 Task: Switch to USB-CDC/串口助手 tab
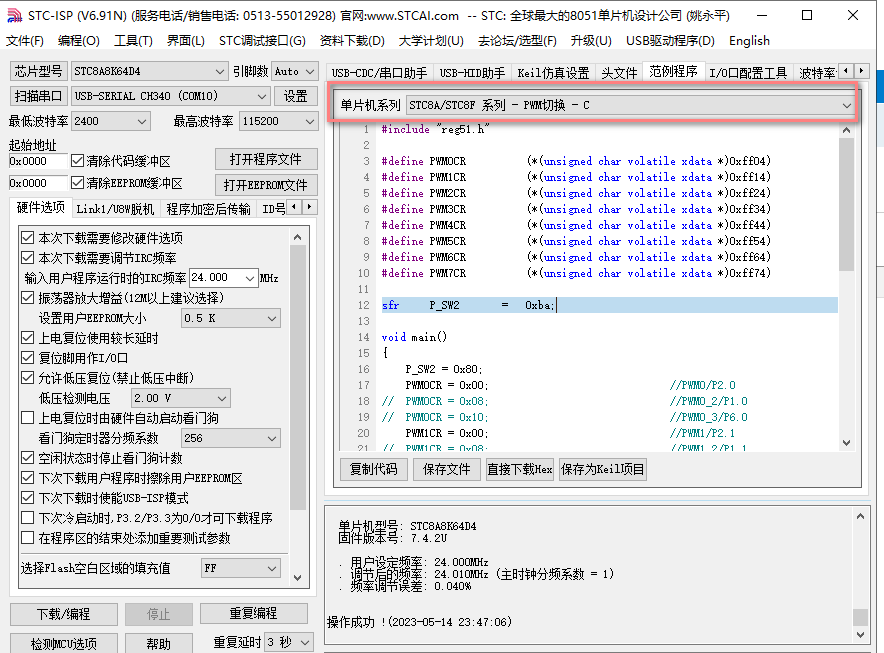coord(379,73)
